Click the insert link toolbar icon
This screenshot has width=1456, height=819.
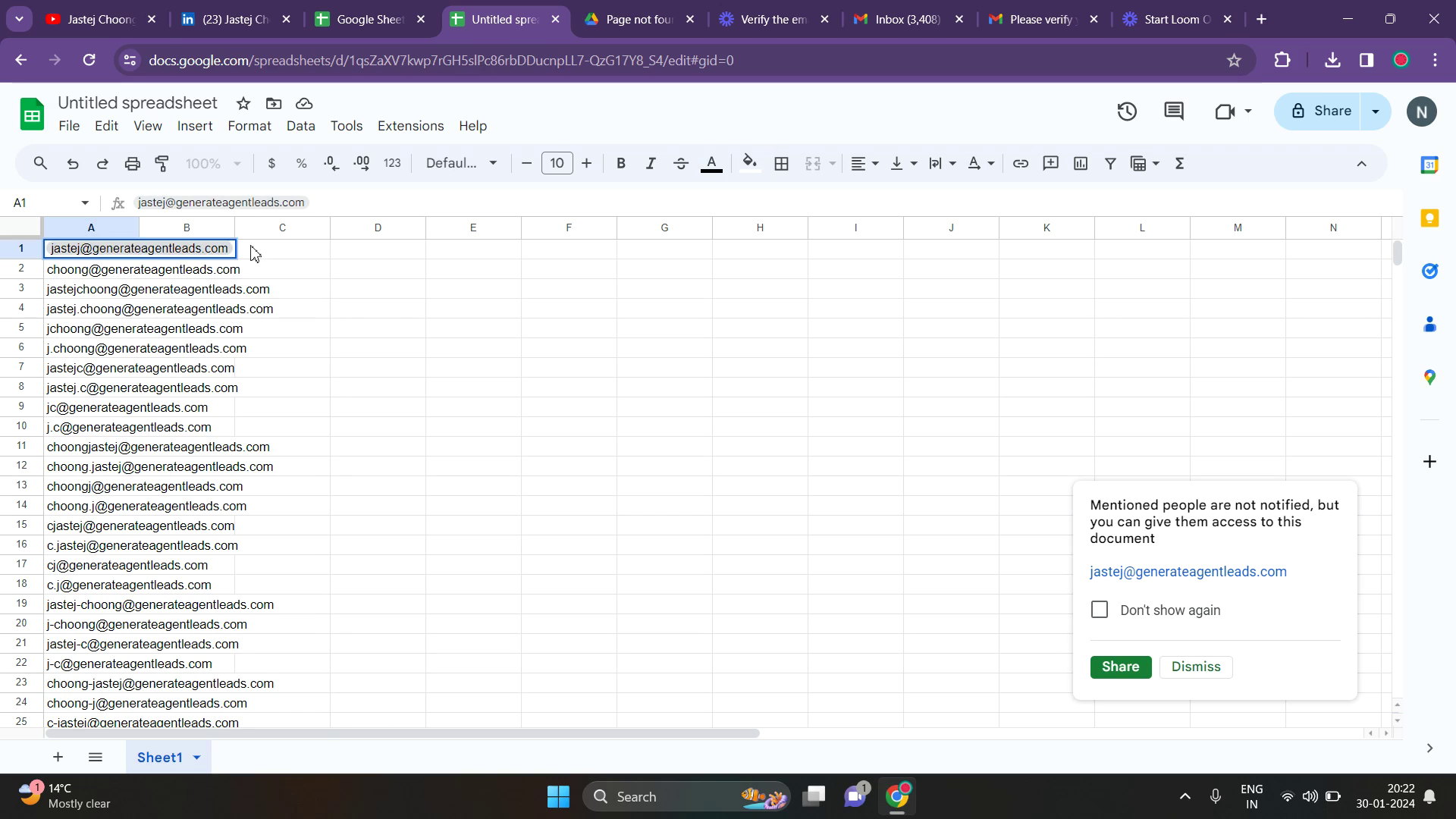[1021, 164]
